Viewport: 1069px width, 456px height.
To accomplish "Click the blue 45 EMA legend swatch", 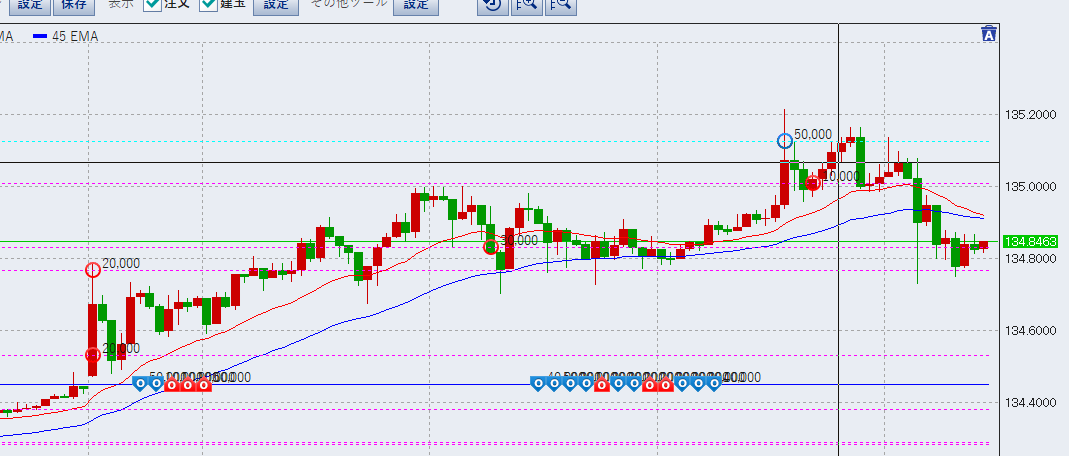I will 40,36.
